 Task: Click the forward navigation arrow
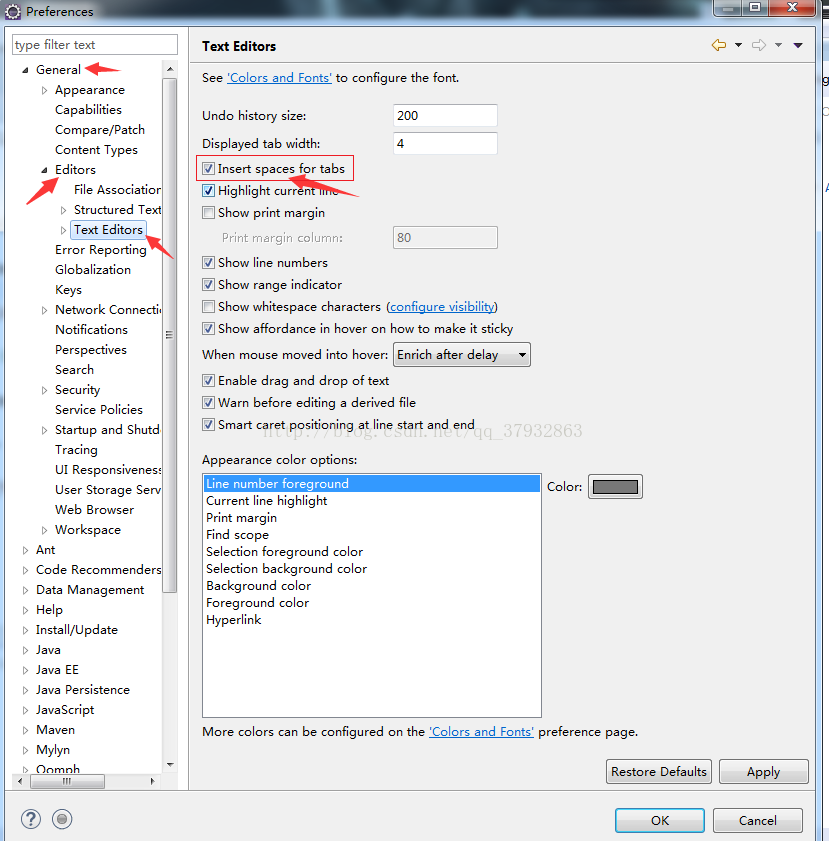[x=758, y=46]
